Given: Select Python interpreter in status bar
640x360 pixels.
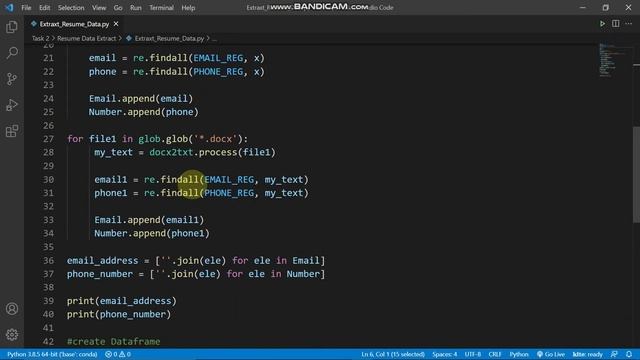Looking at the screenshot, I should coord(52,354).
